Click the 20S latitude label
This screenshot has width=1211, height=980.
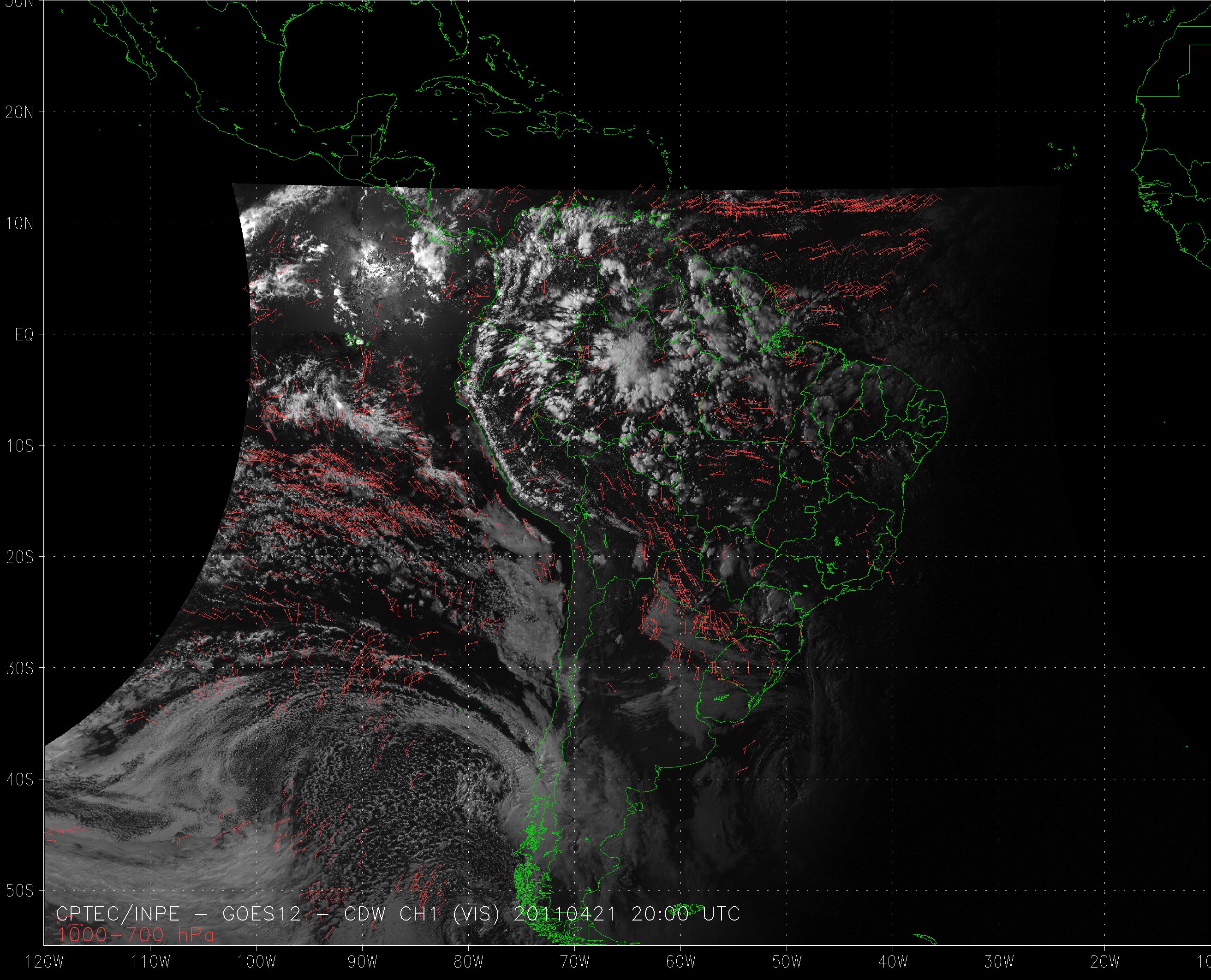coord(20,557)
